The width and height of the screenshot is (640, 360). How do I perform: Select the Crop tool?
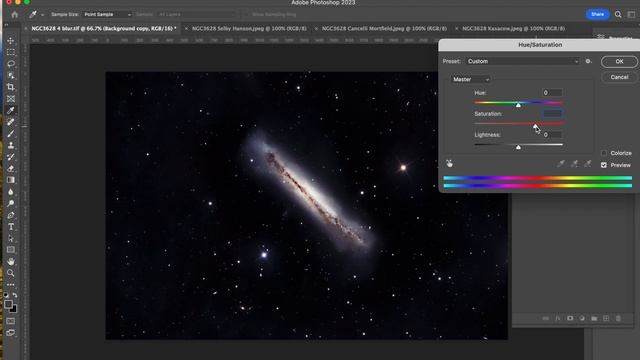pos(11,87)
